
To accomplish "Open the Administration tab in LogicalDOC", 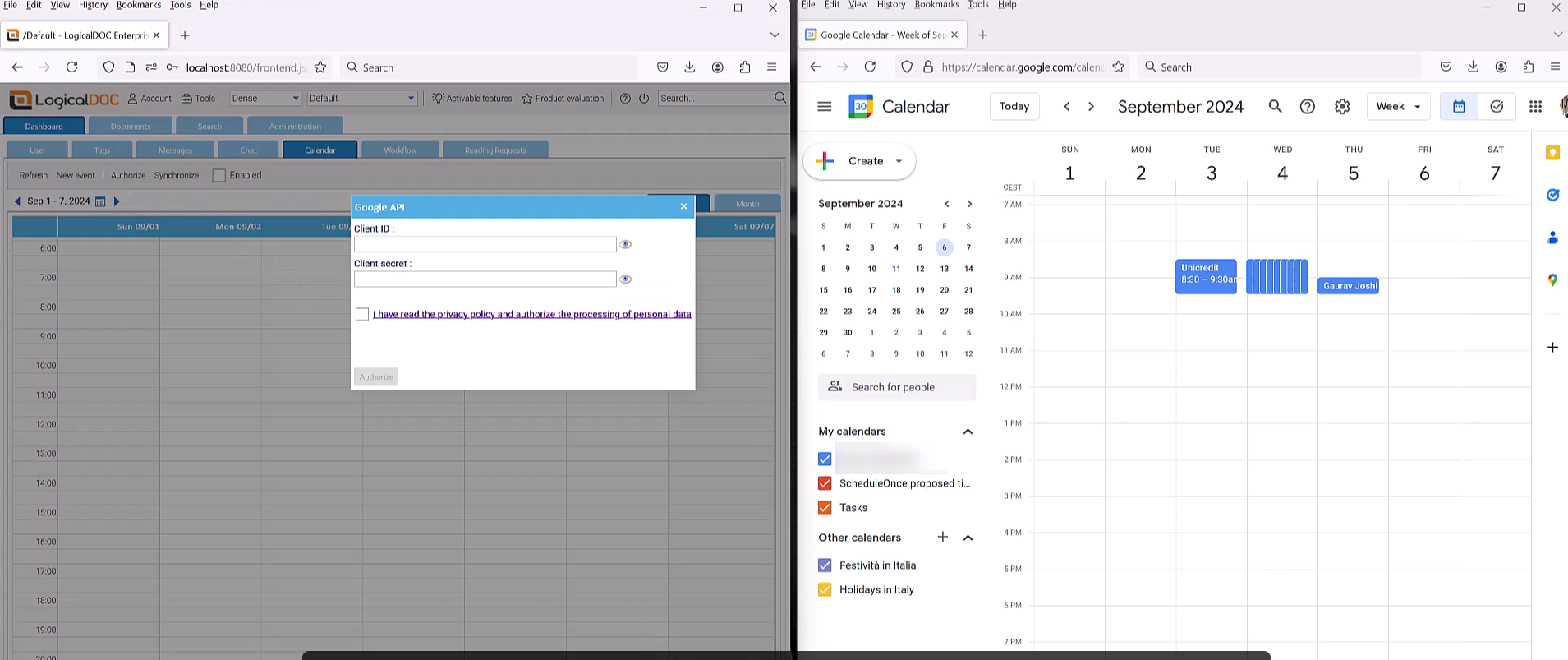I will [295, 126].
